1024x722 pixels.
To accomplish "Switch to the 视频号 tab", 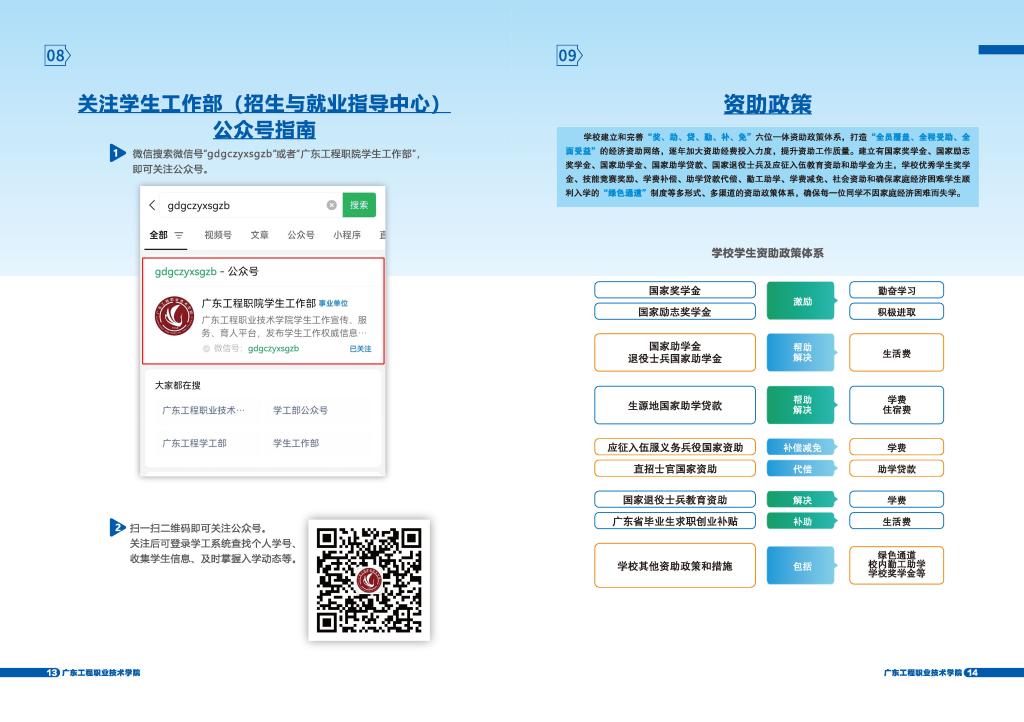I will click(218, 235).
